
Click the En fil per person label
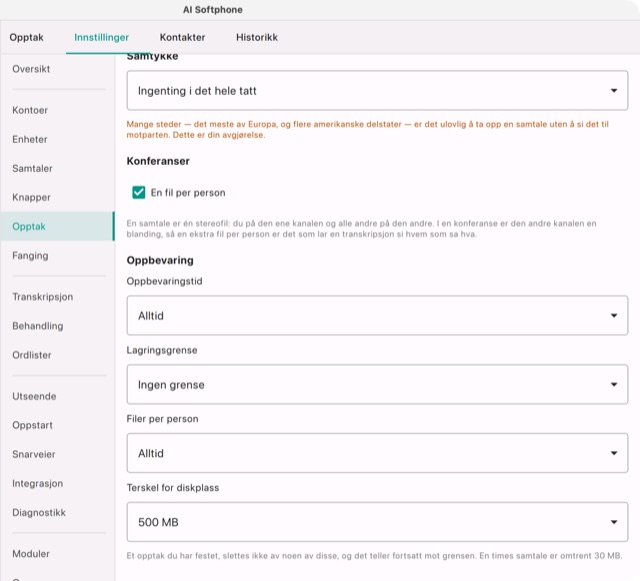pyautogui.click(x=188, y=193)
